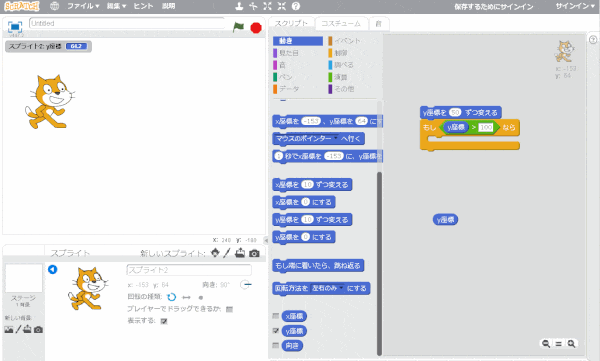The height and width of the screenshot is (361, 600).
Task: Select the 動き block category
Action: pos(298,41)
